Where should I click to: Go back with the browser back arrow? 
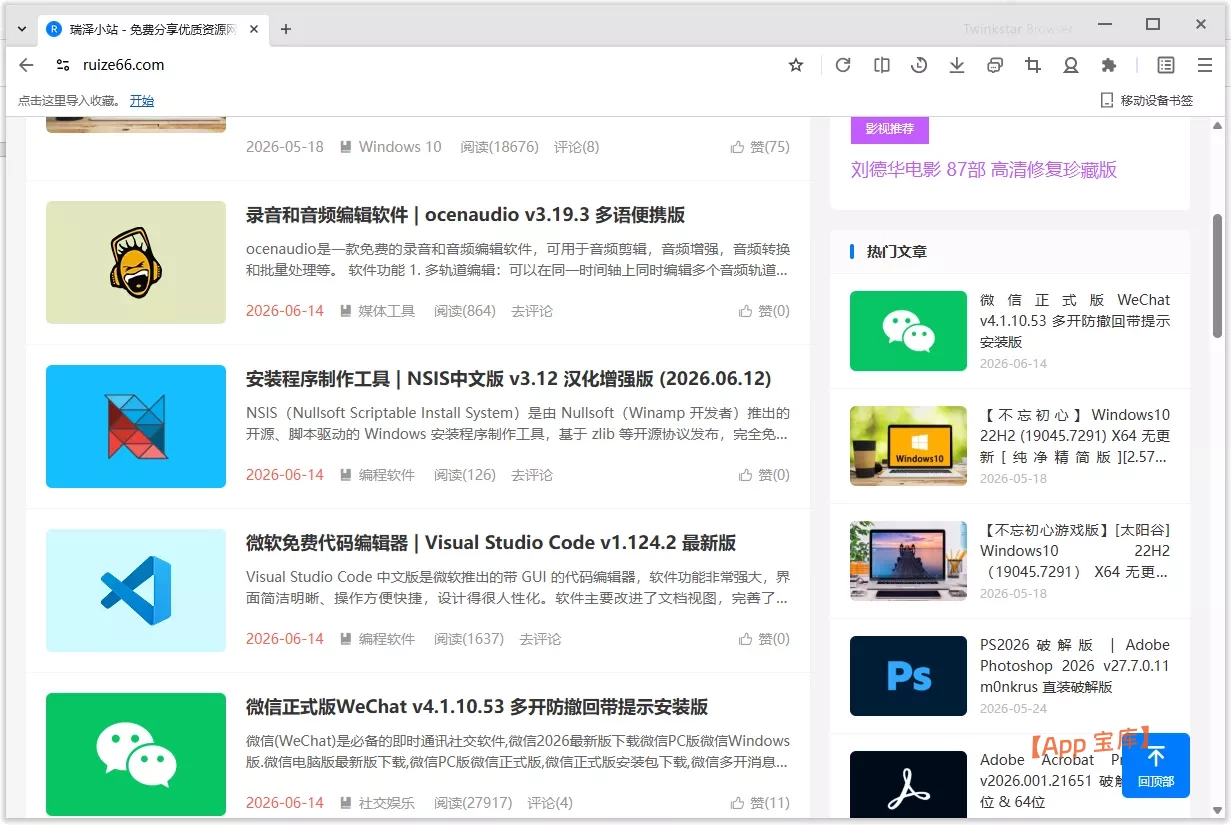click(26, 65)
